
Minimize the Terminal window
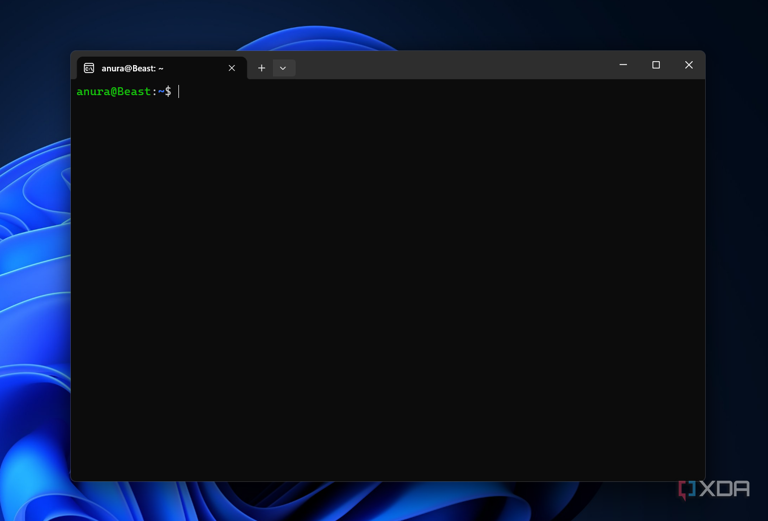[x=624, y=65]
